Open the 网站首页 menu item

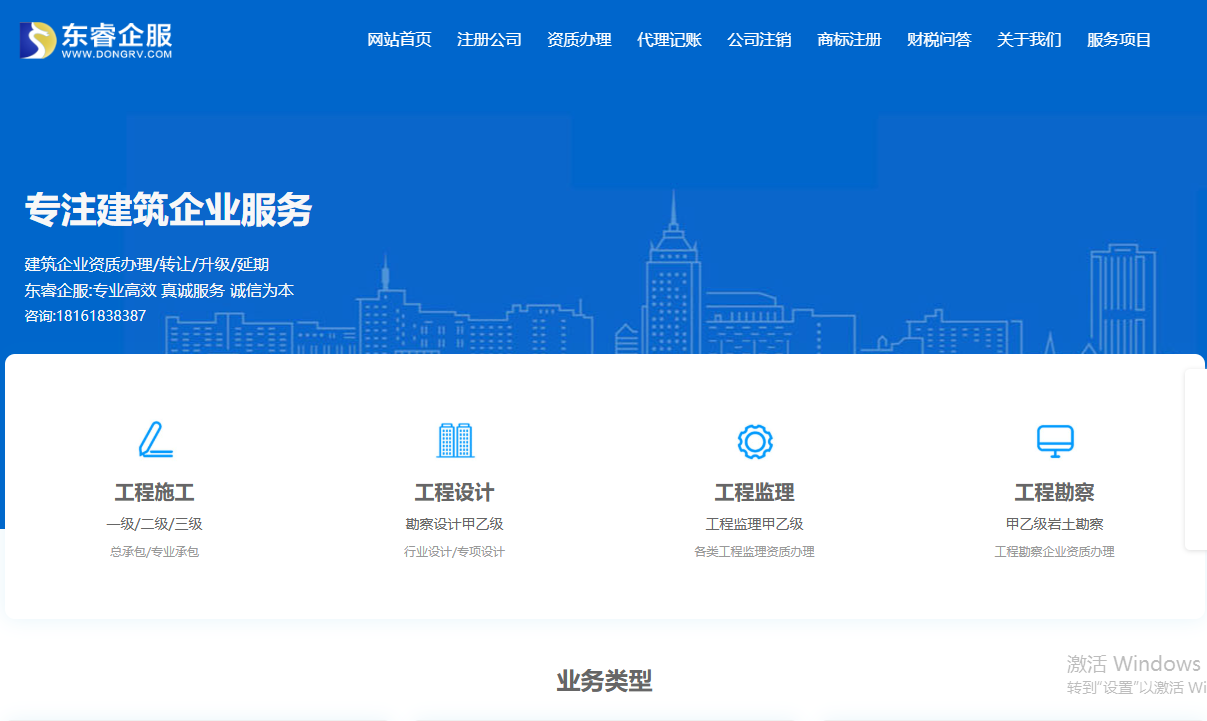tap(399, 40)
